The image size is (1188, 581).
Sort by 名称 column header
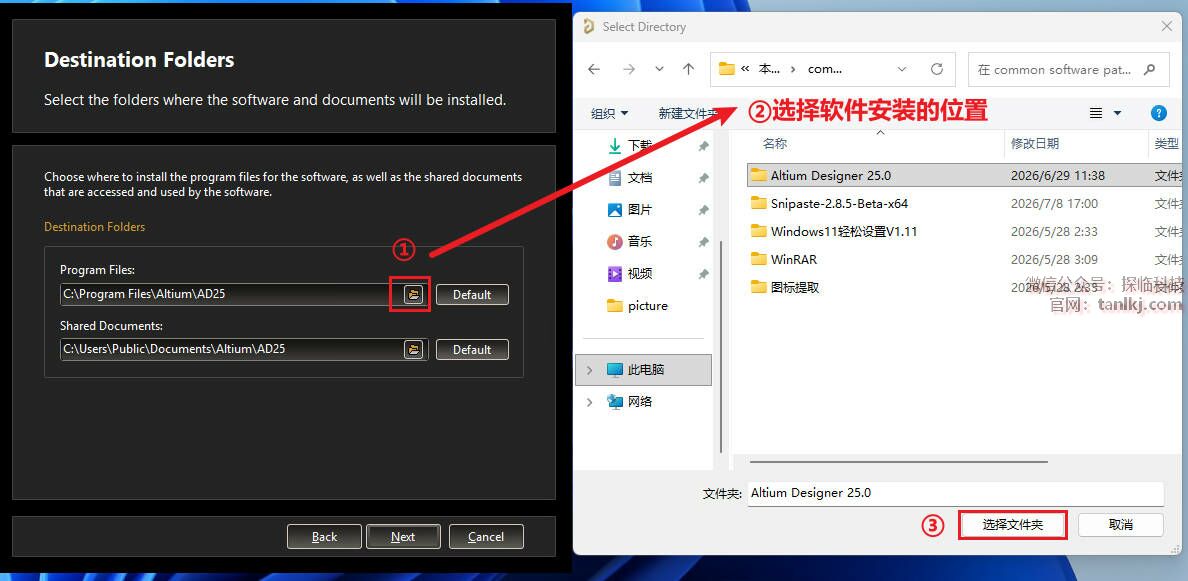[x=775, y=143]
